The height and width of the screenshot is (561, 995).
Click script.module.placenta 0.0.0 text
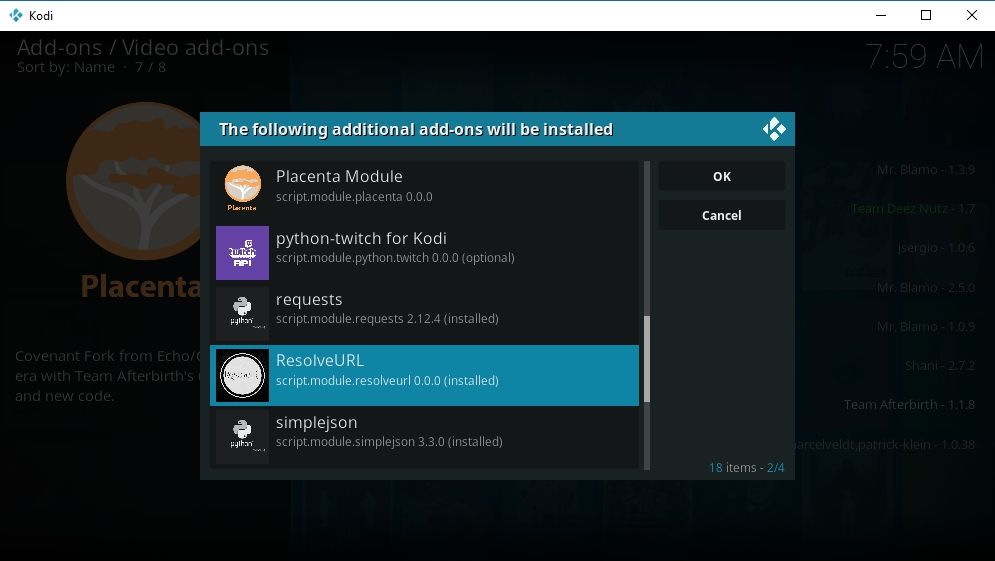coord(354,197)
